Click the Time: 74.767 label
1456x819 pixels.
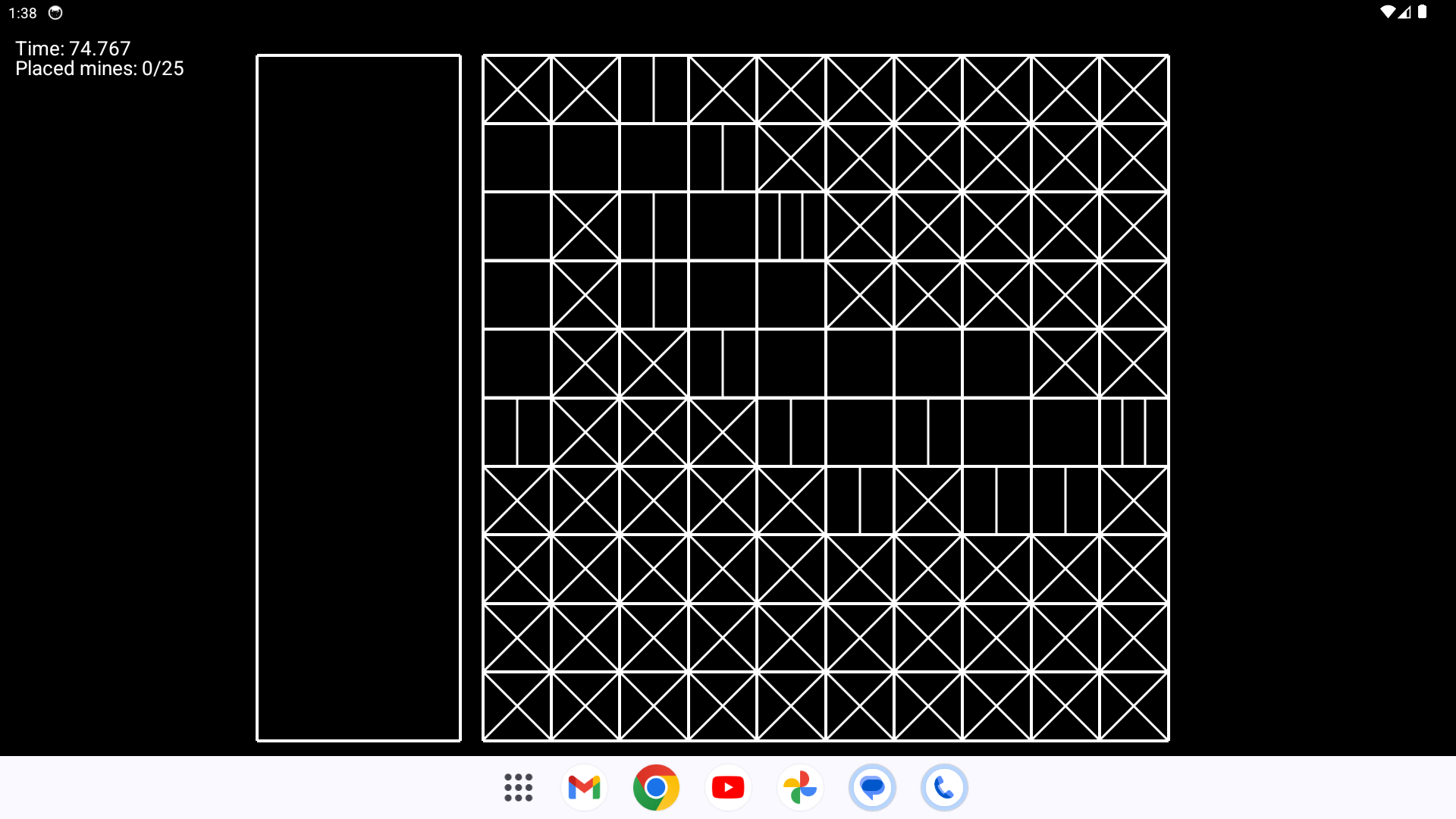(73, 49)
